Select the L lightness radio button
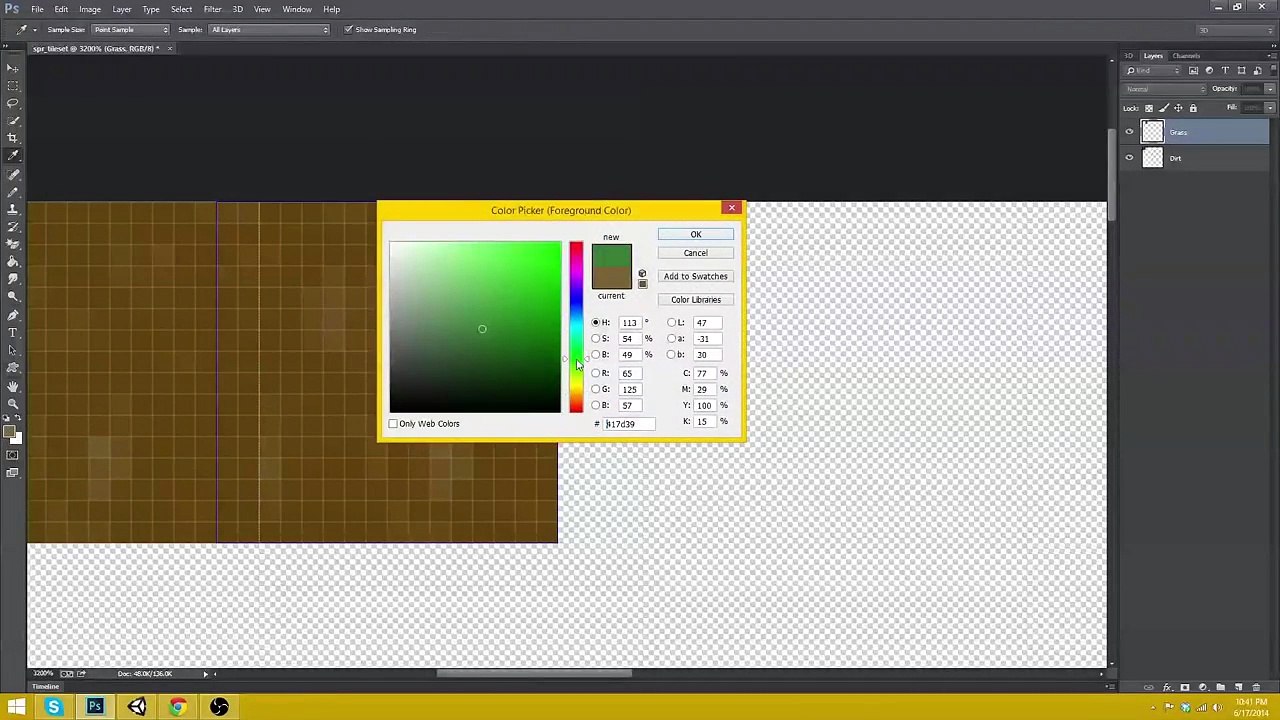Image resolution: width=1280 pixels, height=720 pixels. pos(672,323)
